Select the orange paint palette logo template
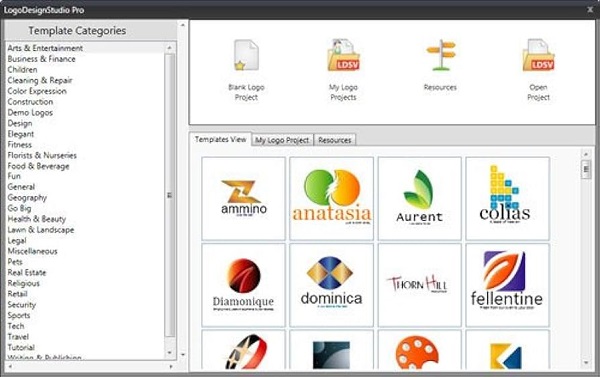The image size is (600, 377). coord(419,350)
